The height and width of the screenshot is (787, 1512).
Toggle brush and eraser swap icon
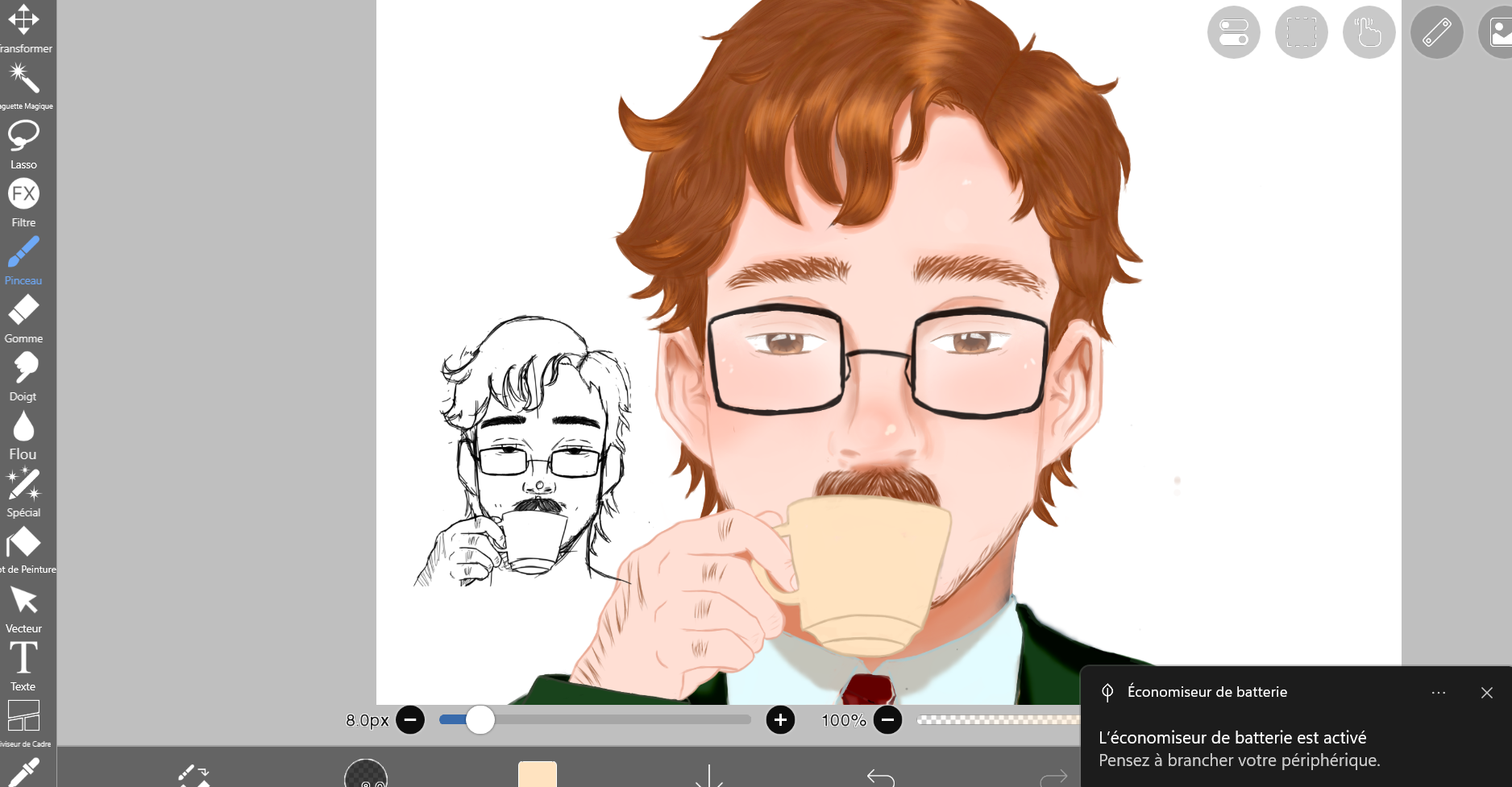tap(194, 776)
